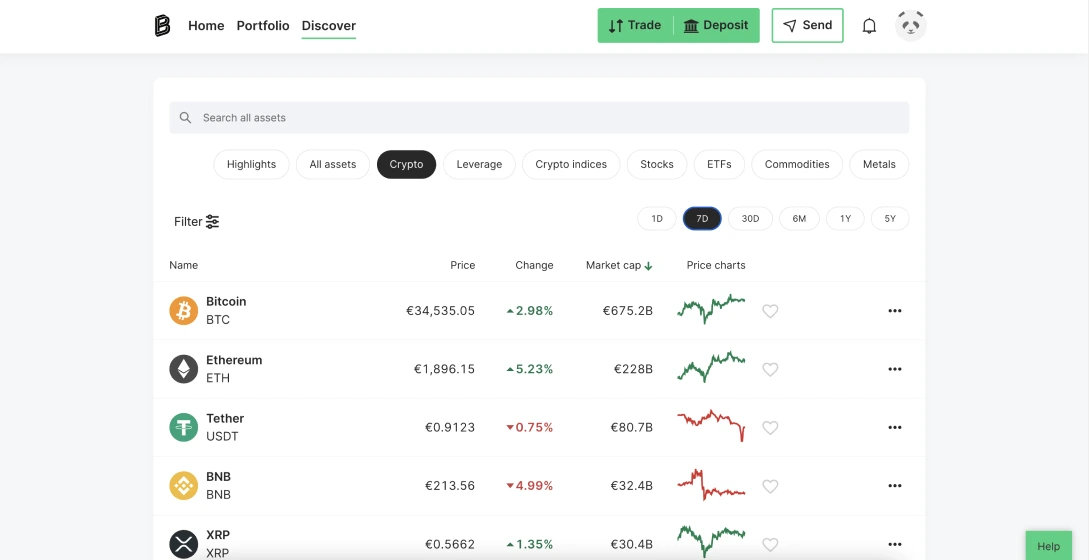Go to the Home tab
This screenshot has height=560, width=1089.
tap(206, 26)
